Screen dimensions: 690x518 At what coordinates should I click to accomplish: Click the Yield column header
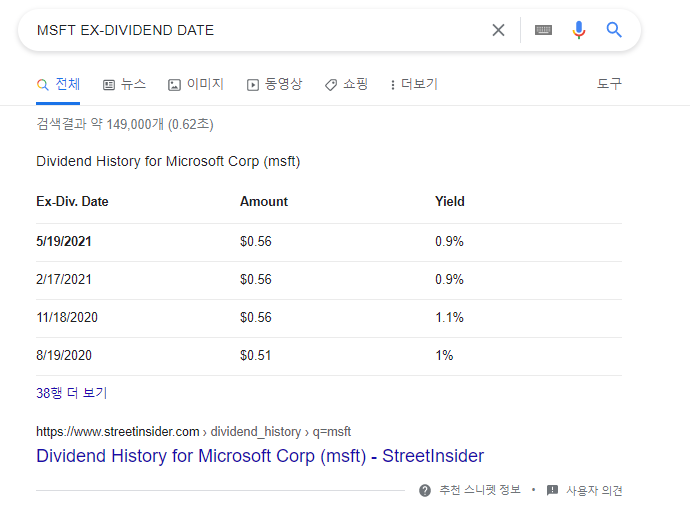(x=450, y=201)
